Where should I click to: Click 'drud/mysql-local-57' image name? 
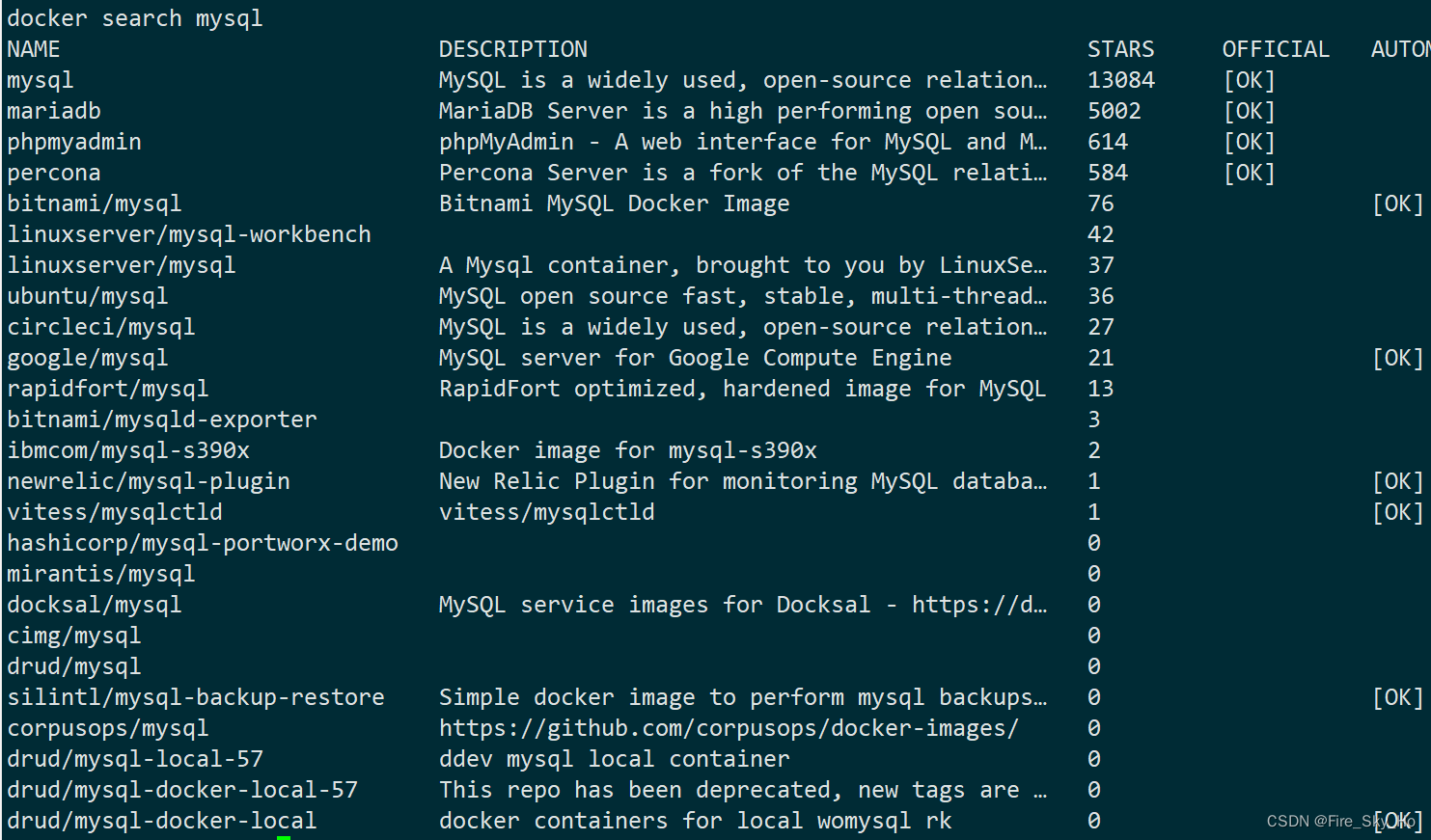click(135, 759)
